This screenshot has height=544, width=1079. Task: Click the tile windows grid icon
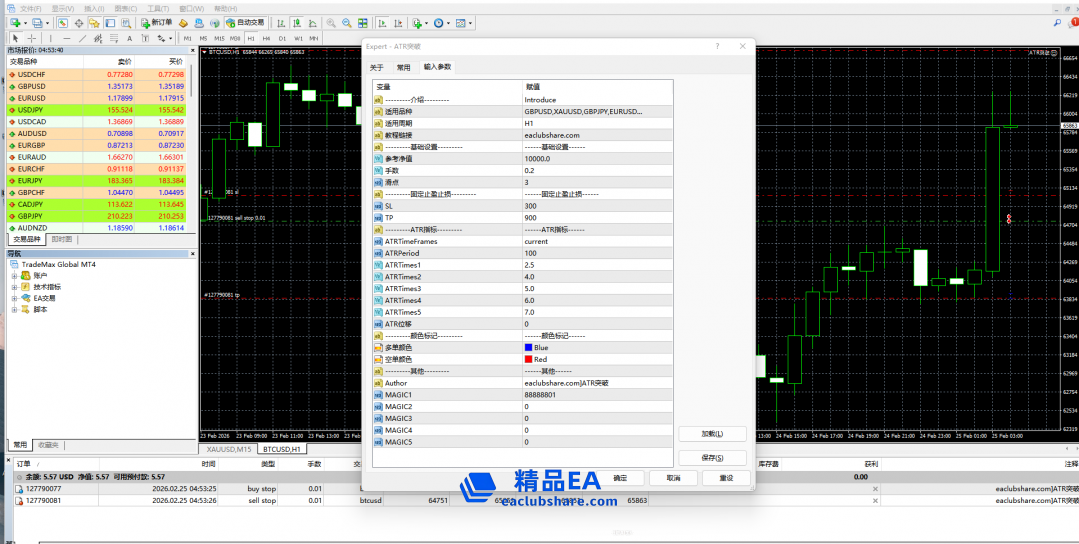[363, 22]
